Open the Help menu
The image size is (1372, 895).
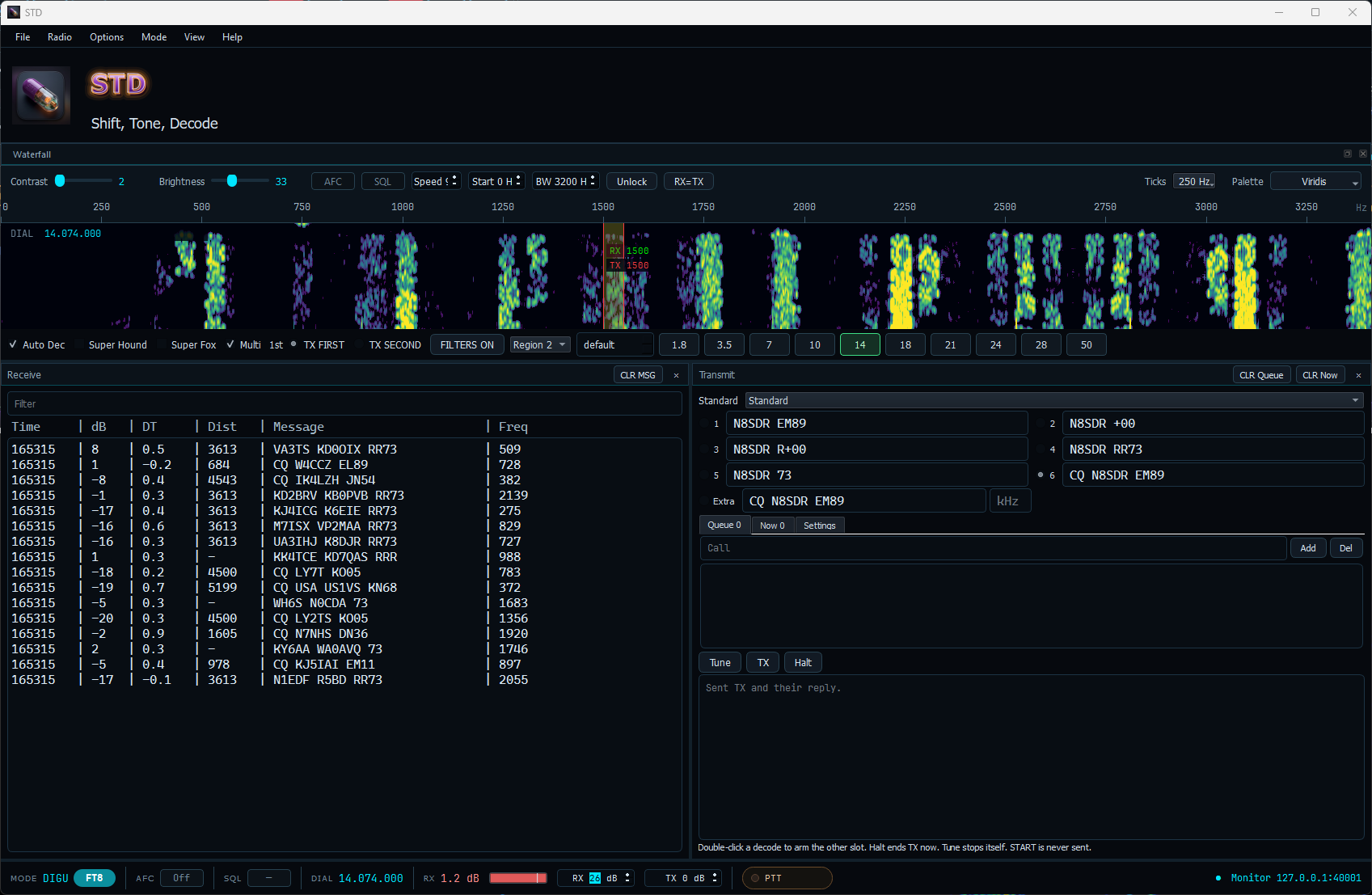[232, 37]
